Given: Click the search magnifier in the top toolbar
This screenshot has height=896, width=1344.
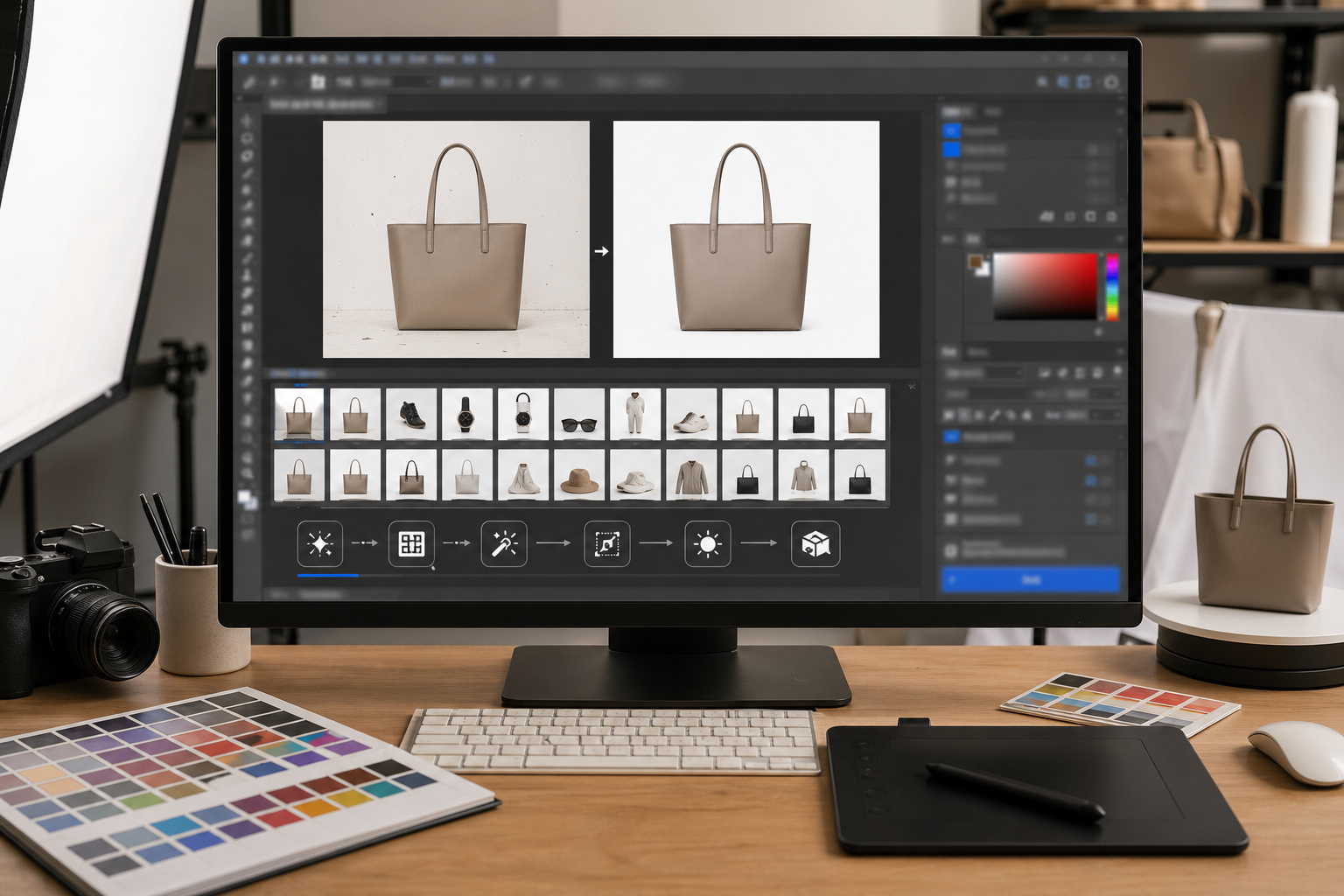Looking at the screenshot, I should click(x=1042, y=81).
